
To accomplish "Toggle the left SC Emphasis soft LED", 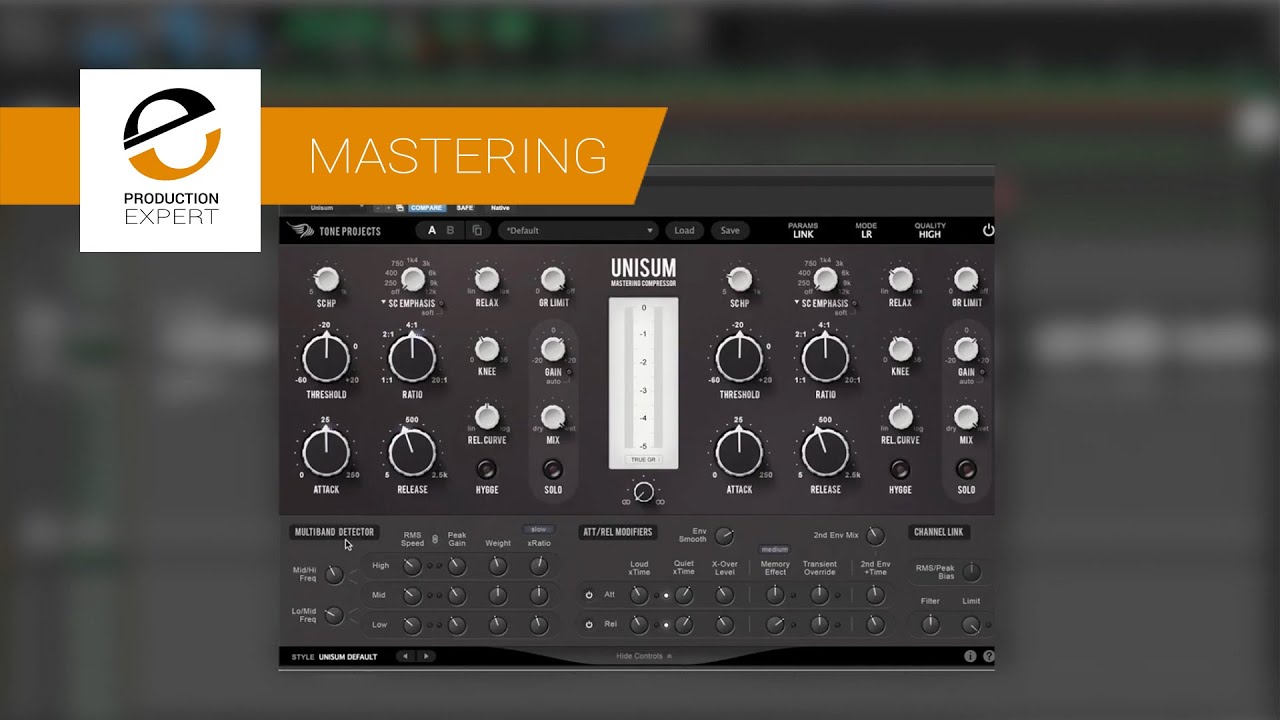I will coord(443,303).
